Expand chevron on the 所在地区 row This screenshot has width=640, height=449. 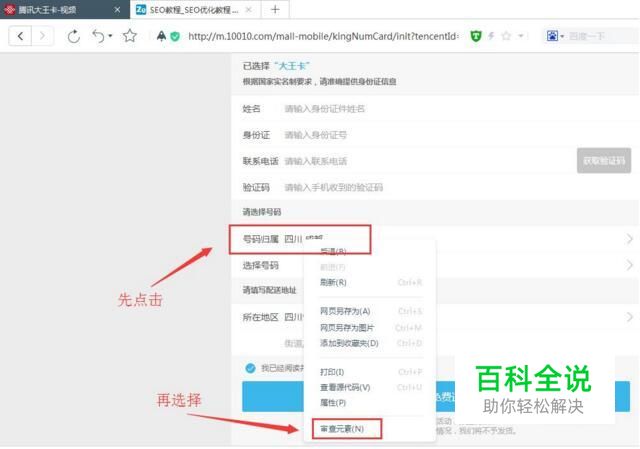[629, 317]
